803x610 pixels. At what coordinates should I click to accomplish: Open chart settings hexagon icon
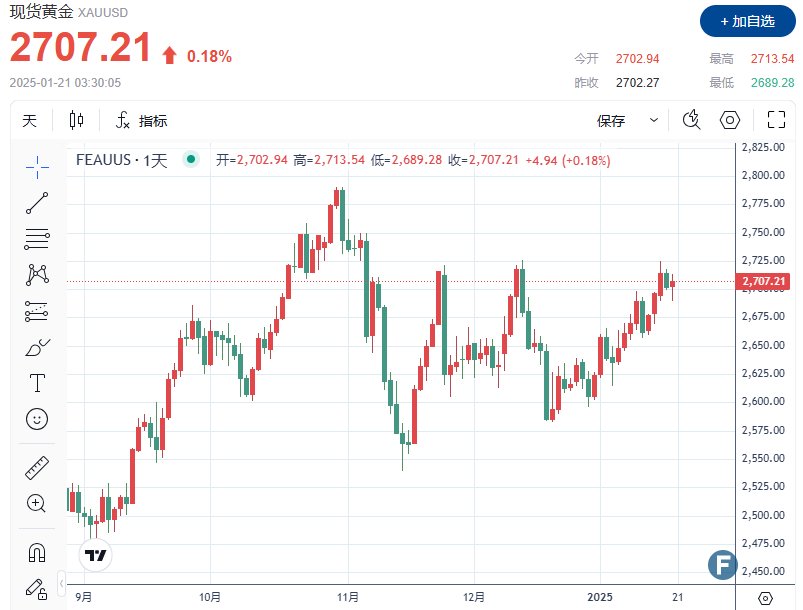730,121
